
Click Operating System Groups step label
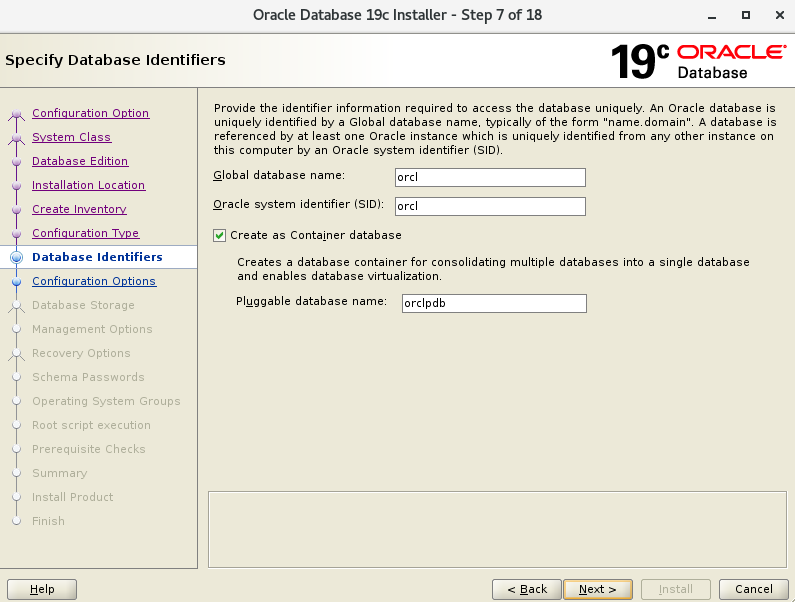[x=106, y=401]
